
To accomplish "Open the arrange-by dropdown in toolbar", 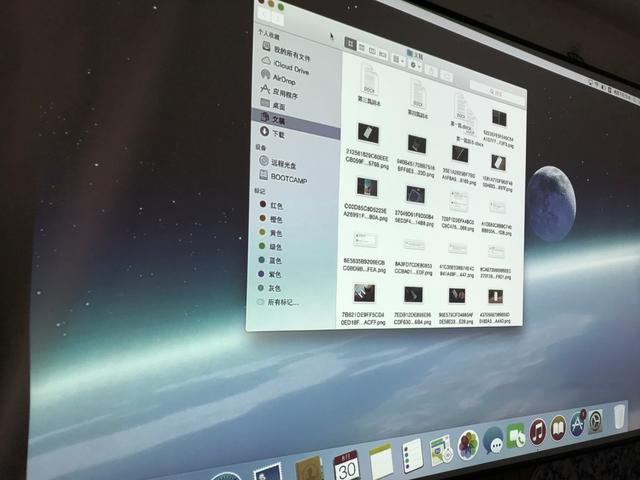I will click(397, 59).
